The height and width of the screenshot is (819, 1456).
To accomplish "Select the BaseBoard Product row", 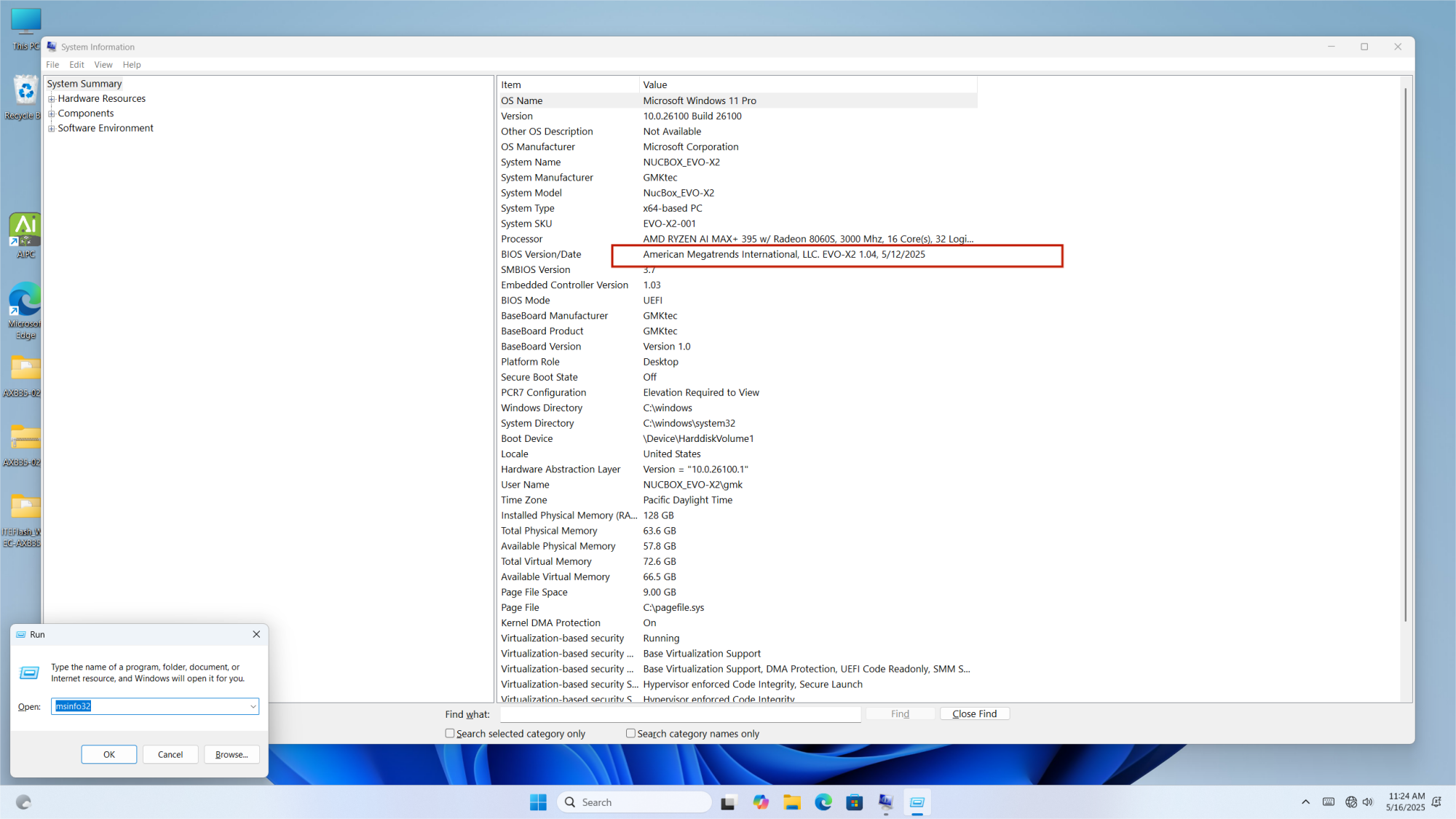I will [x=737, y=331].
